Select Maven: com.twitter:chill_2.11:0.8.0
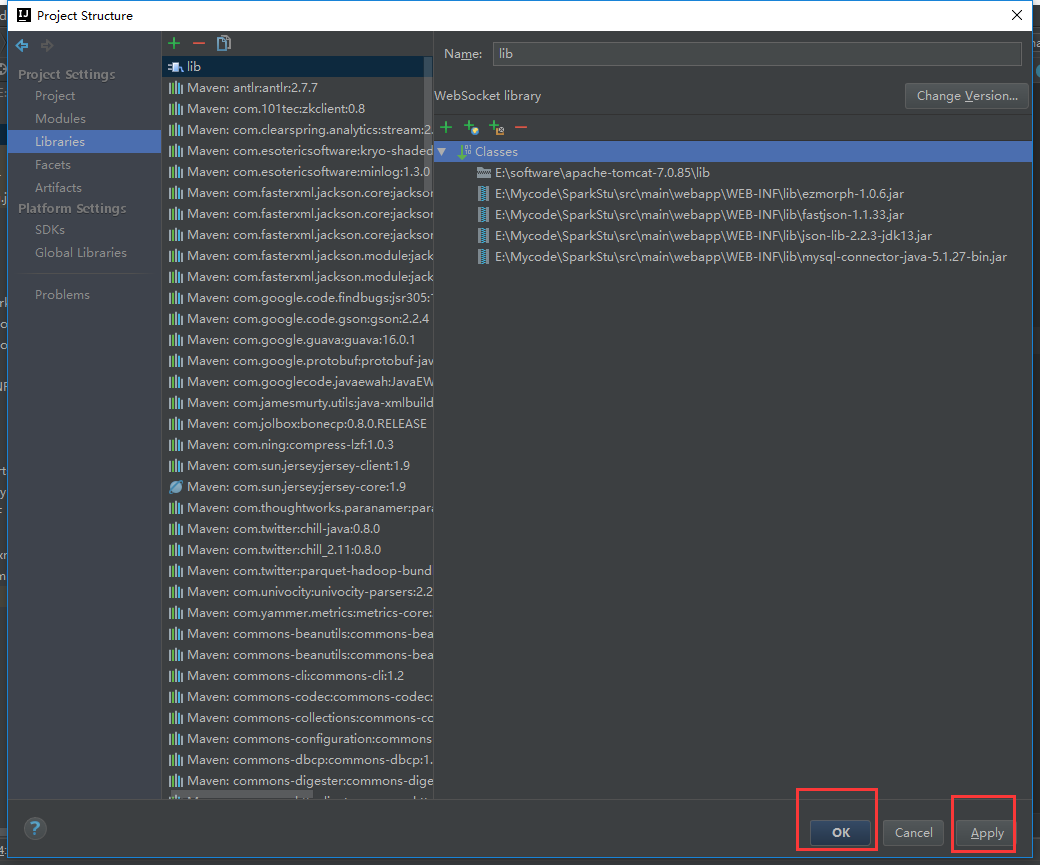 [x=297, y=550]
